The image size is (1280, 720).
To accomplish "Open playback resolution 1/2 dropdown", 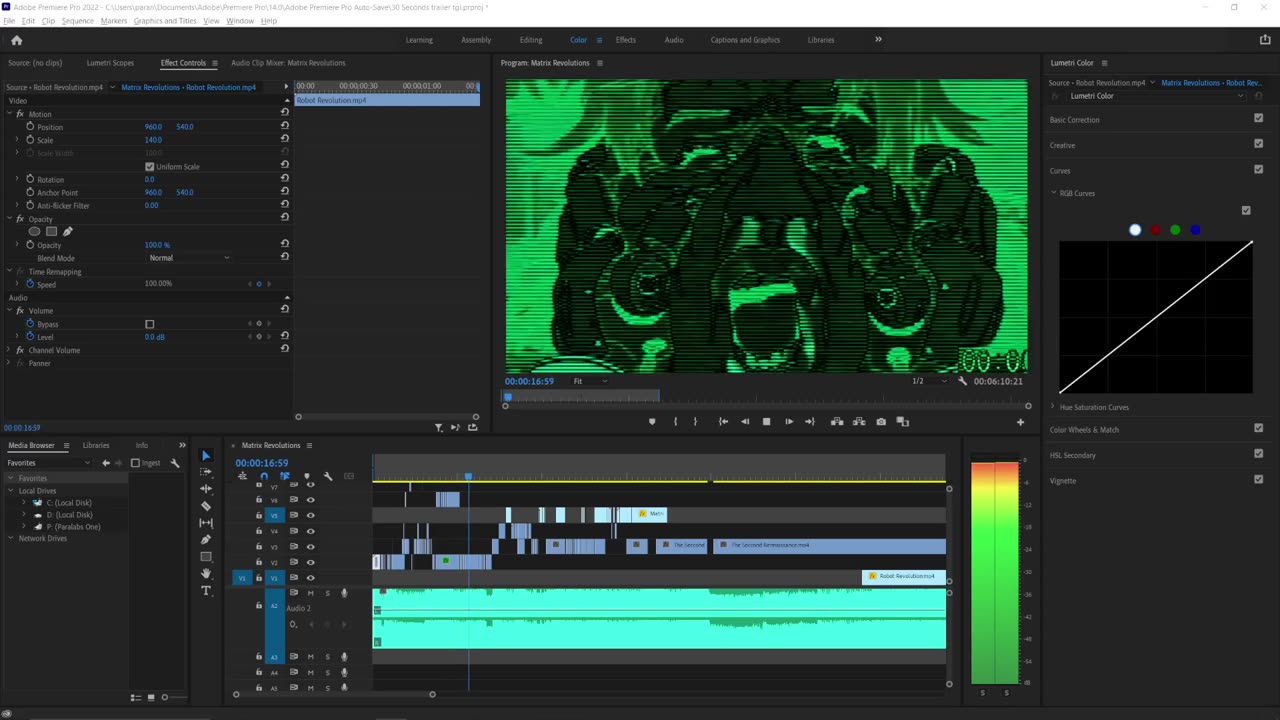I will click(930, 381).
